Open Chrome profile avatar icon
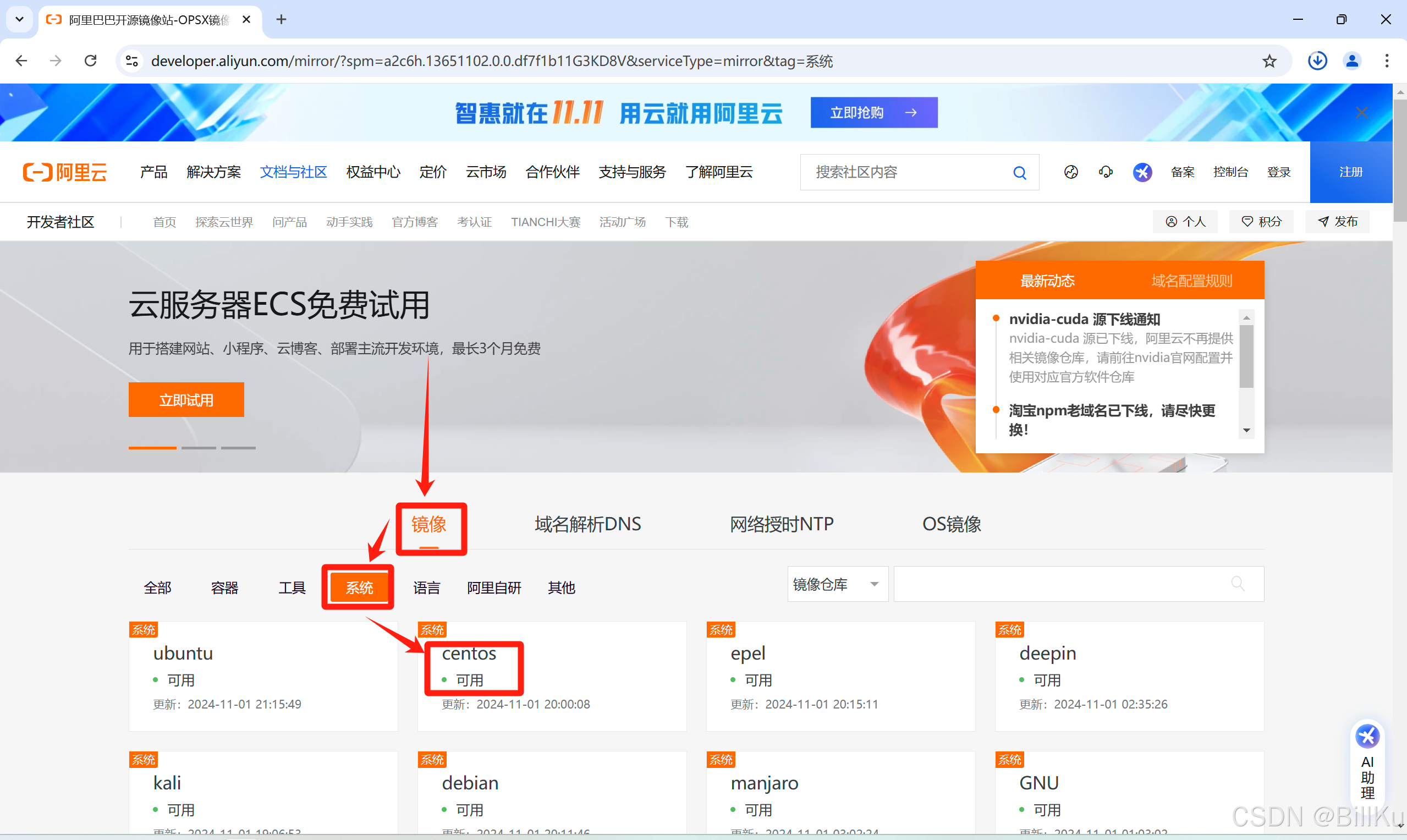Image resolution: width=1407 pixels, height=840 pixels. coord(1352,61)
